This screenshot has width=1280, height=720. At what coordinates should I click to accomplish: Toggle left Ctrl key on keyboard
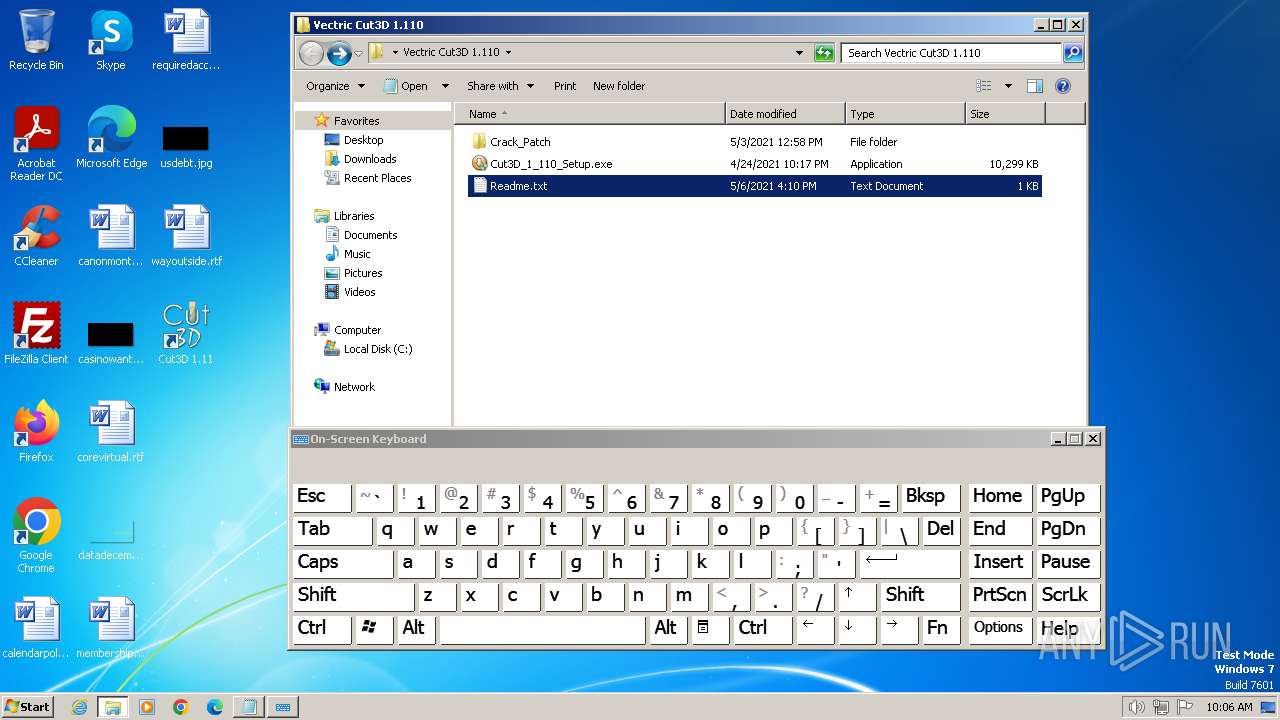coord(322,629)
